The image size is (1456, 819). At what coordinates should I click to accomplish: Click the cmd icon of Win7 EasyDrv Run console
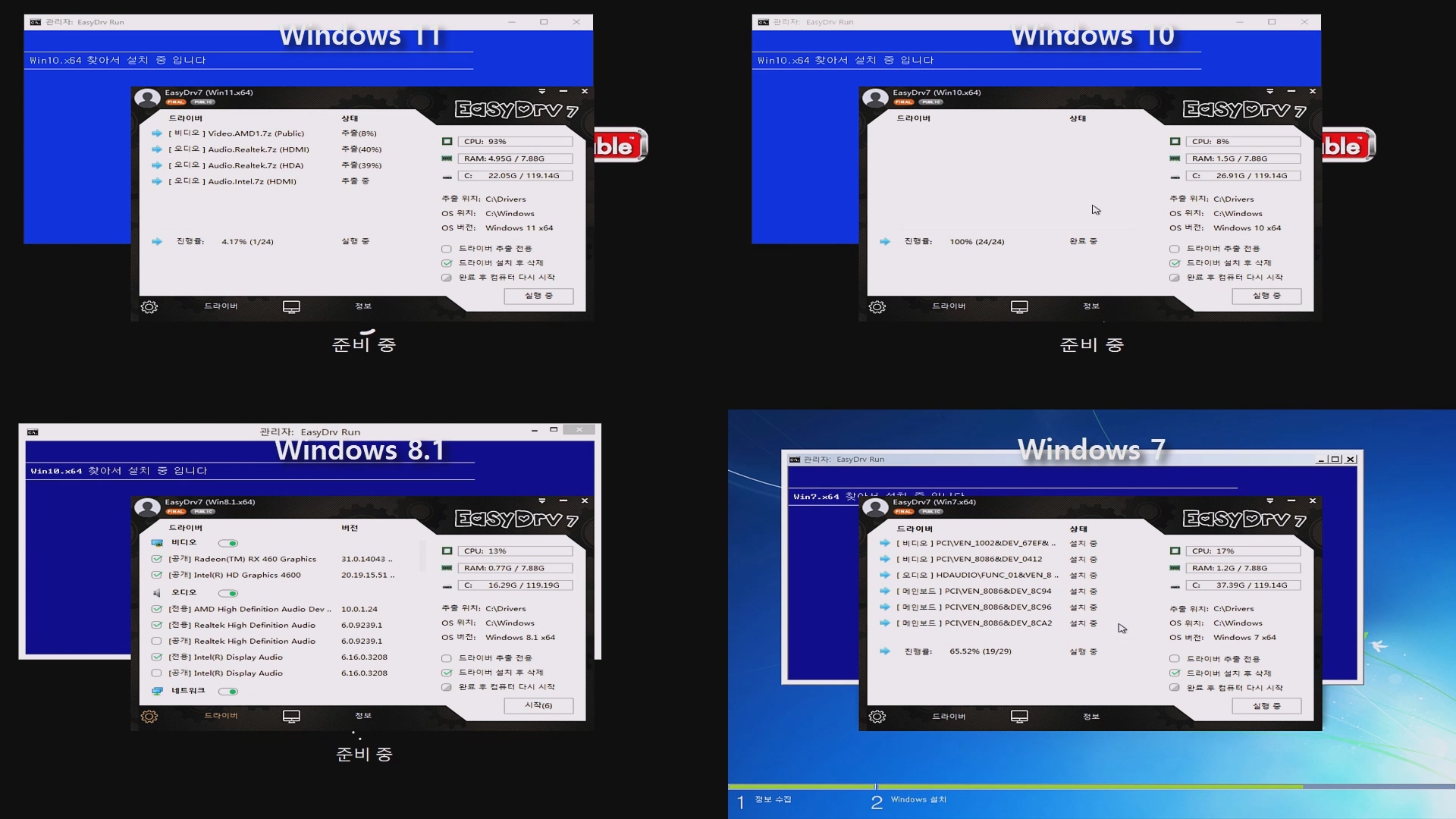[x=794, y=460]
